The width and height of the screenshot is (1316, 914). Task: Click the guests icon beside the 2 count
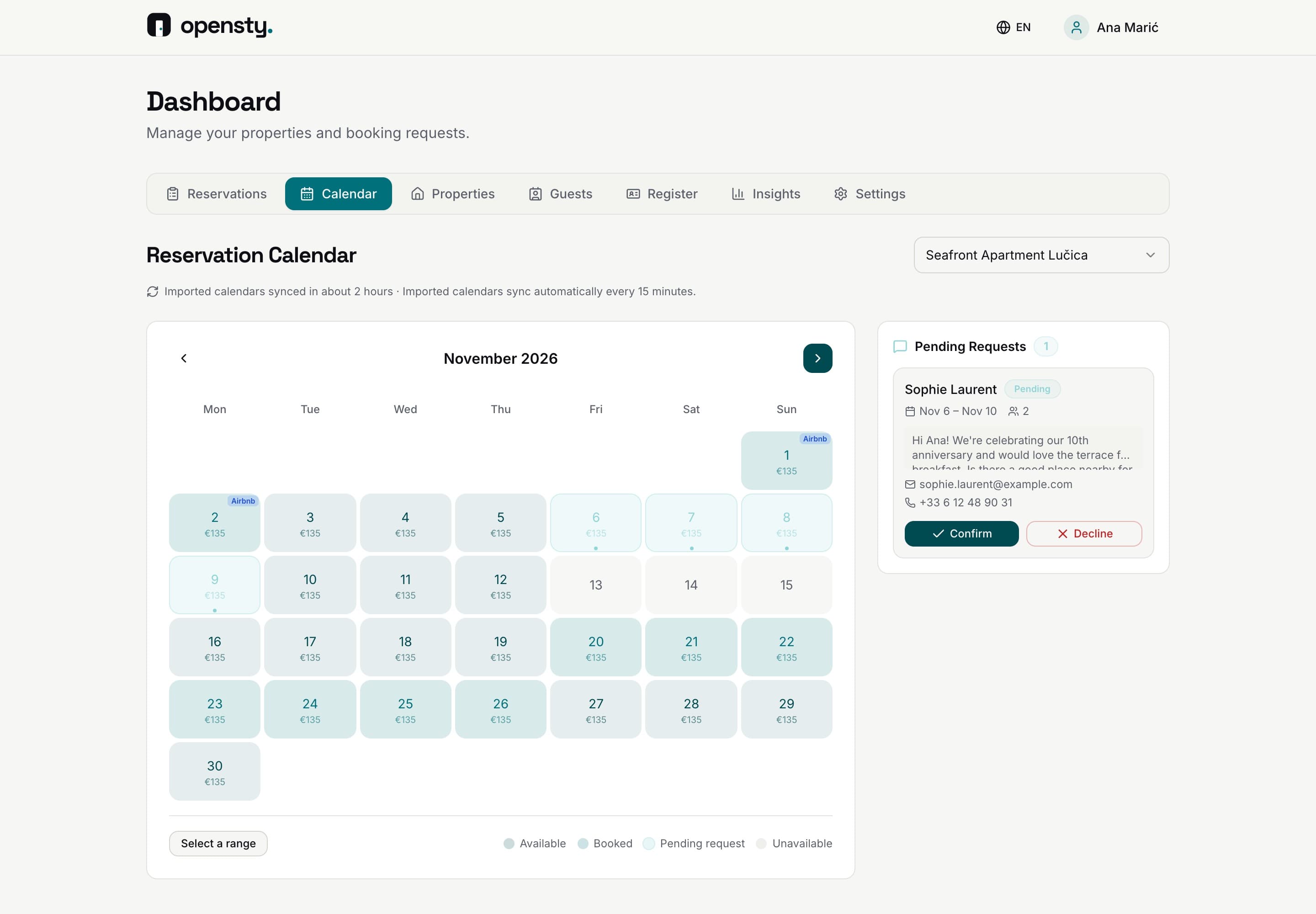1014,411
